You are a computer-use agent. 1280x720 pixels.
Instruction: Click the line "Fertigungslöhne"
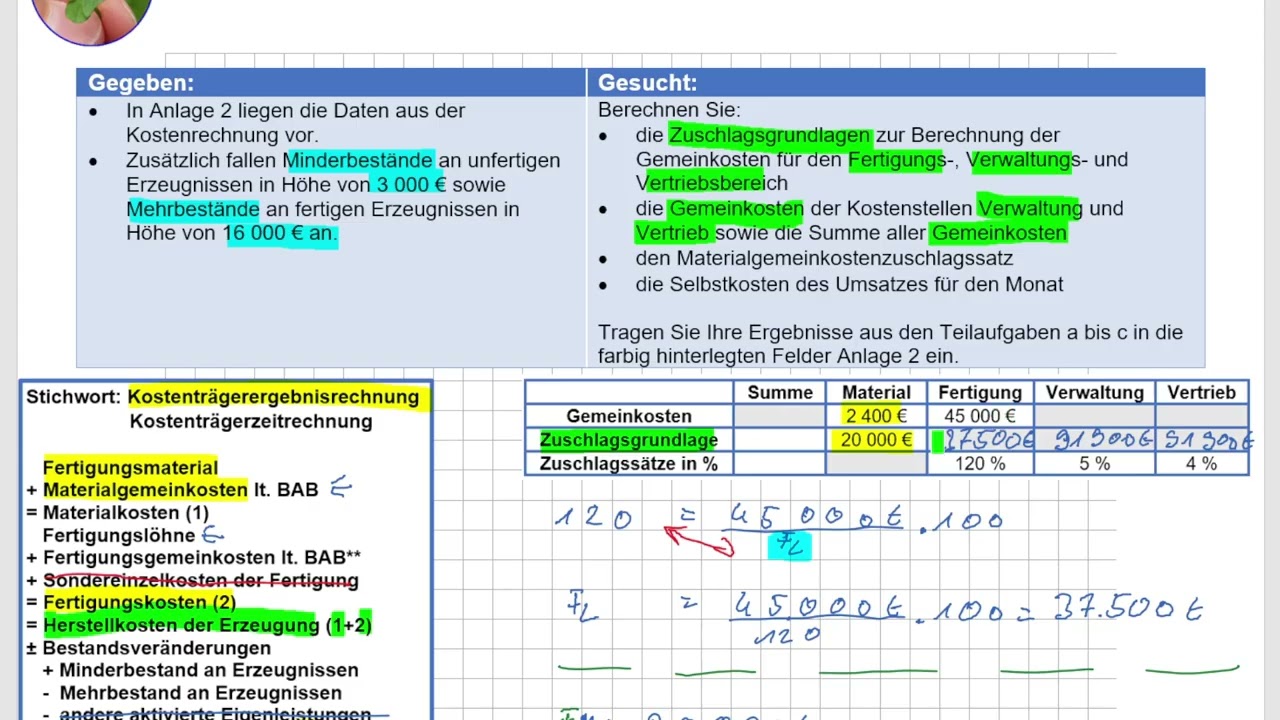tap(119, 535)
